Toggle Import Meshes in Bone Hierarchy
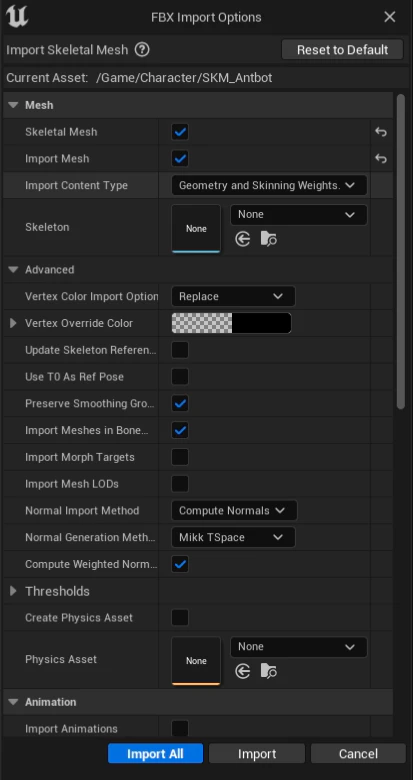This screenshot has width=413, height=780. coord(180,430)
